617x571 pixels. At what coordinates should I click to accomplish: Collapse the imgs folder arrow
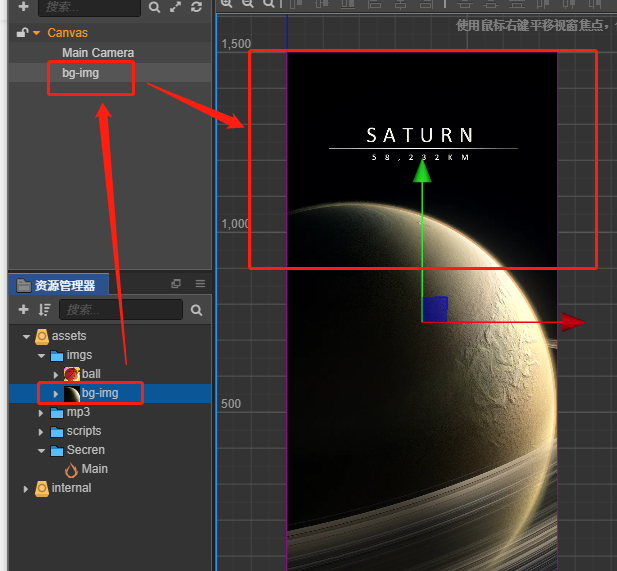[x=41, y=356]
